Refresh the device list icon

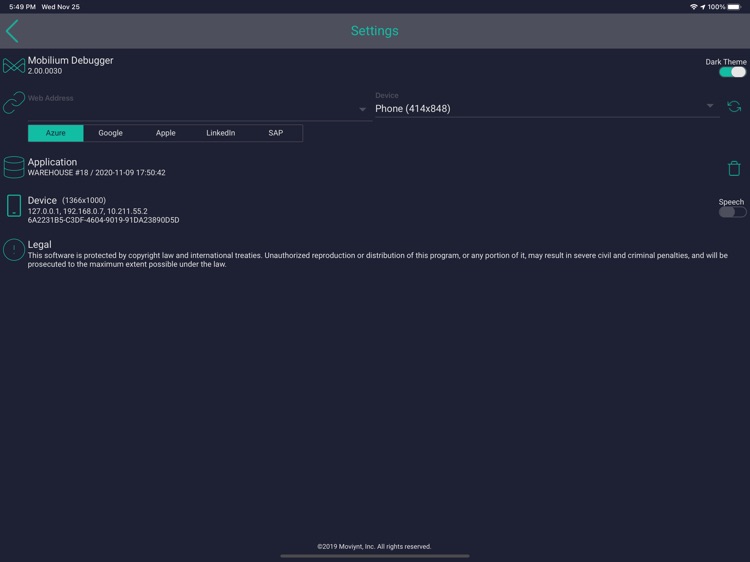pyautogui.click(x=734, y=106)
